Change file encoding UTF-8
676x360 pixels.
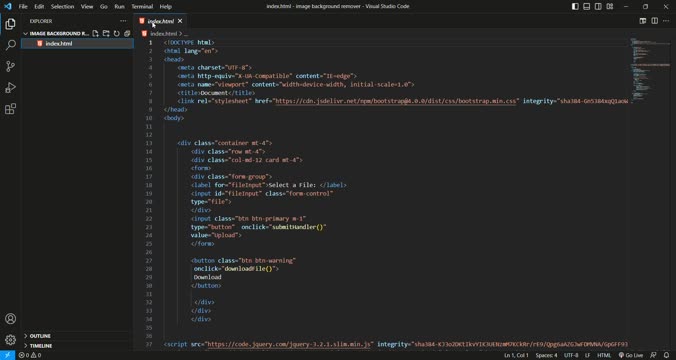(571, 355)
